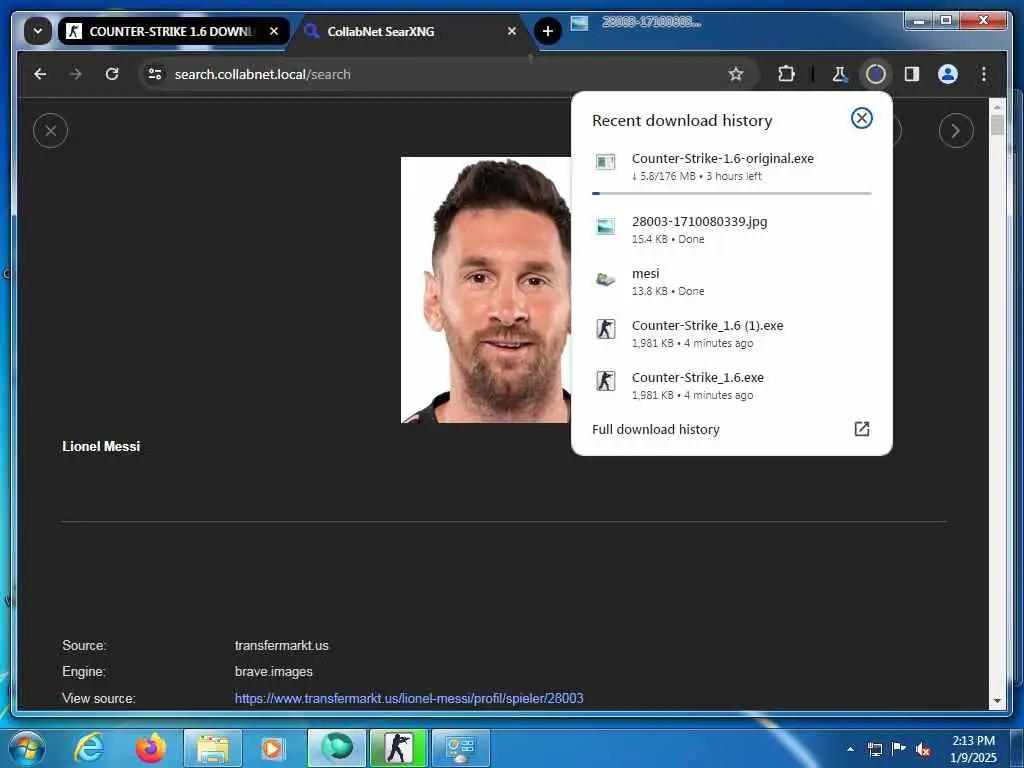Close the COUNTER-STRIKE 1.6 tab
The width and height of the screenshot is (1024, 768).
pos(274,31)
